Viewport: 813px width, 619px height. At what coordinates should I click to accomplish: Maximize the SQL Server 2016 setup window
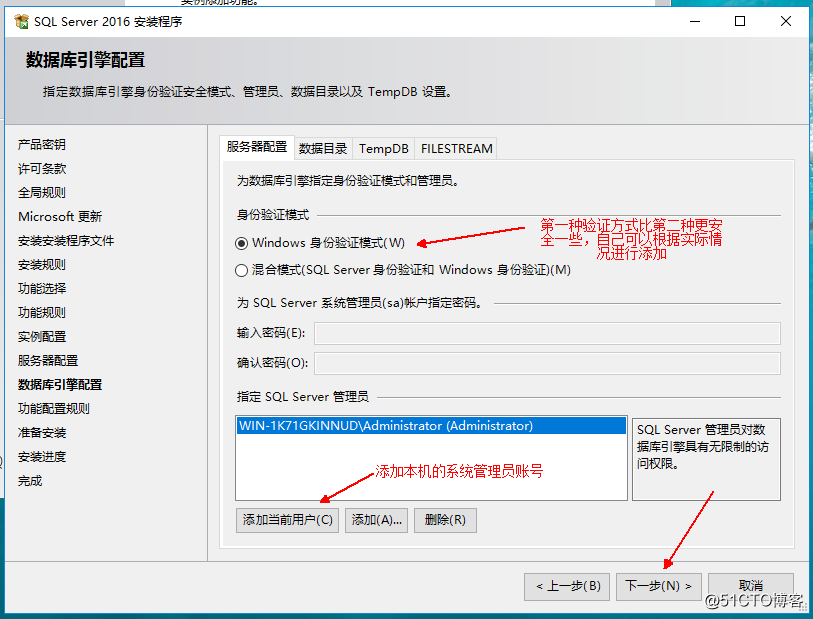[x=740, y=21]
